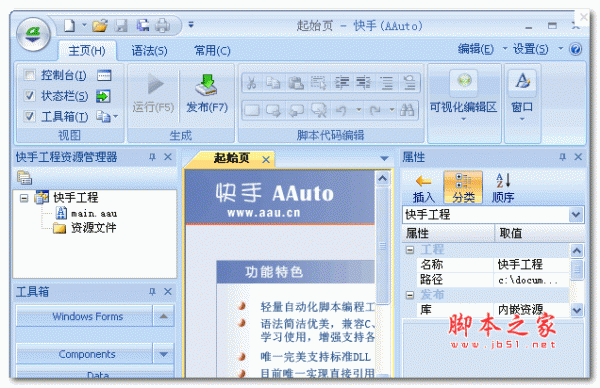Click the decrease indent icon
Image resolution: width=600 pixels, height=388 pixels.
tap(363, 83)
